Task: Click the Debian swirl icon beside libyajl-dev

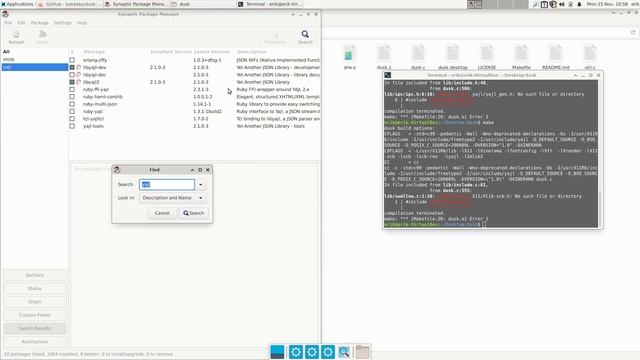Action: point(79,67)
